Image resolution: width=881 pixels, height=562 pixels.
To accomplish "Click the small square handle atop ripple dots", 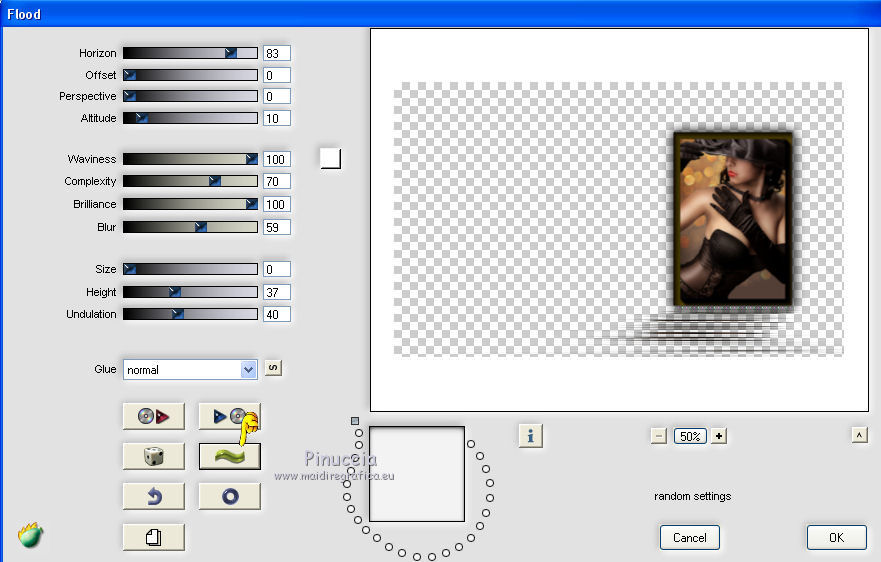I will tap(355, 420).
